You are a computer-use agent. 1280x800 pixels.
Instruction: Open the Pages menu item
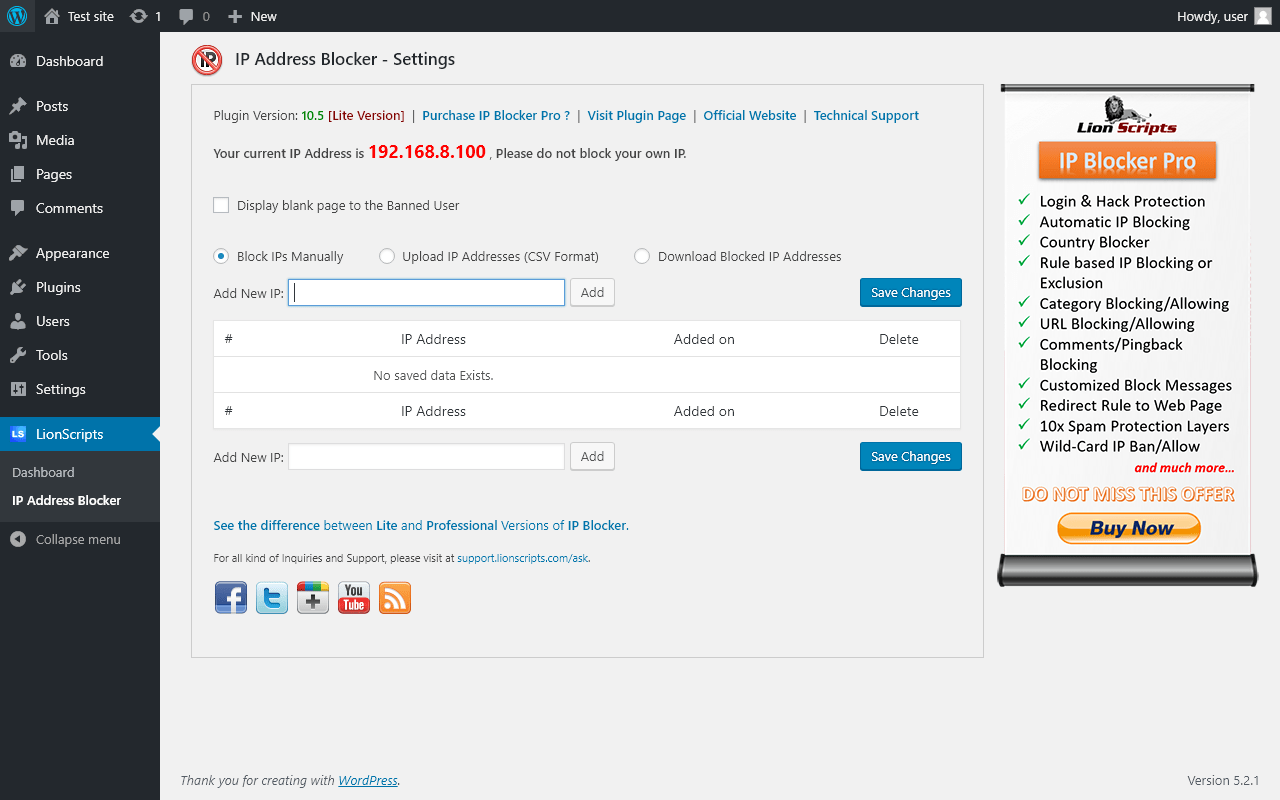click(x=80, y=174)
